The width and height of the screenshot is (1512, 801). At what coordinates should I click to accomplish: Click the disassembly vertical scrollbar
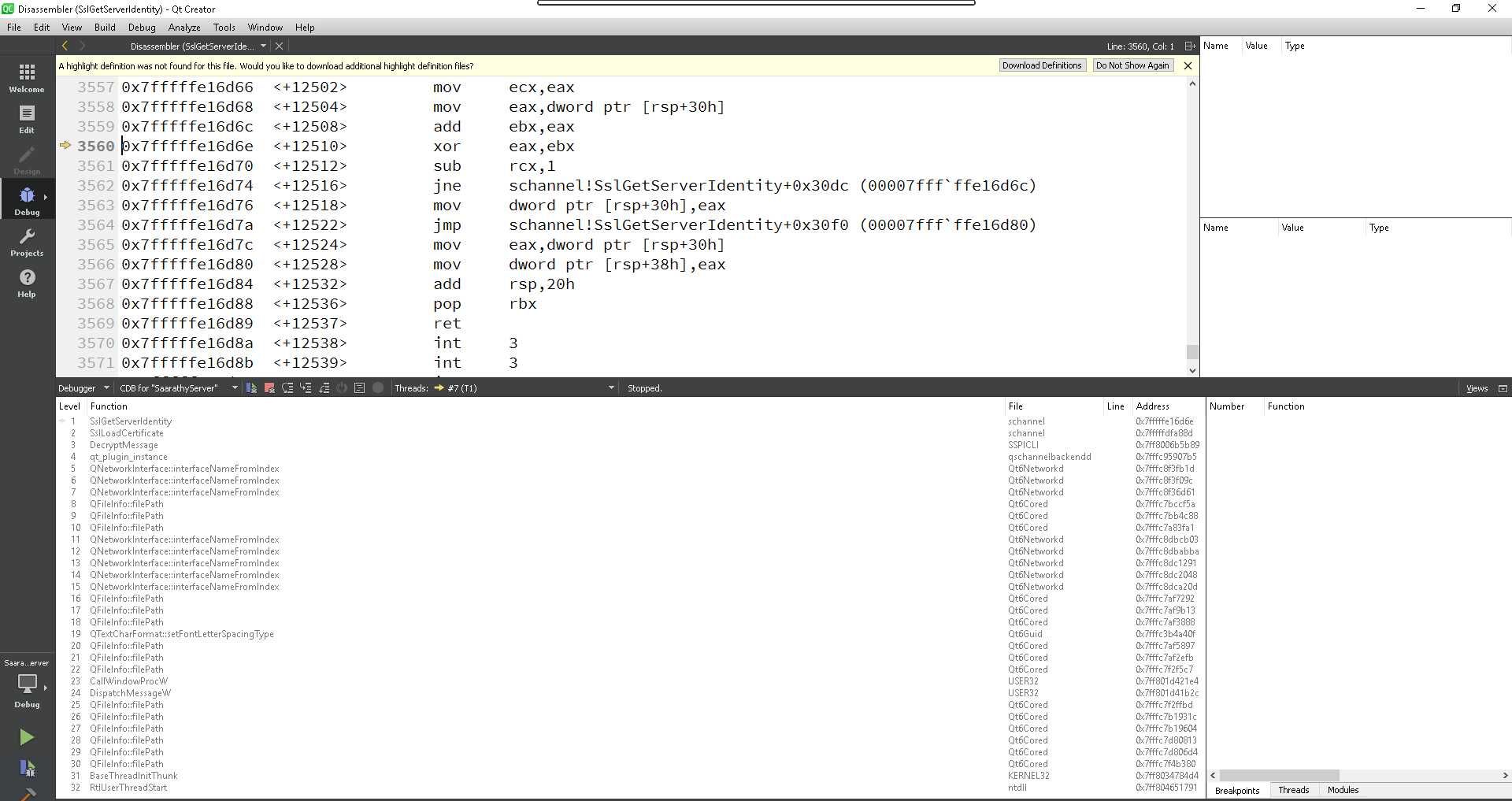[x=1191, y=352]
